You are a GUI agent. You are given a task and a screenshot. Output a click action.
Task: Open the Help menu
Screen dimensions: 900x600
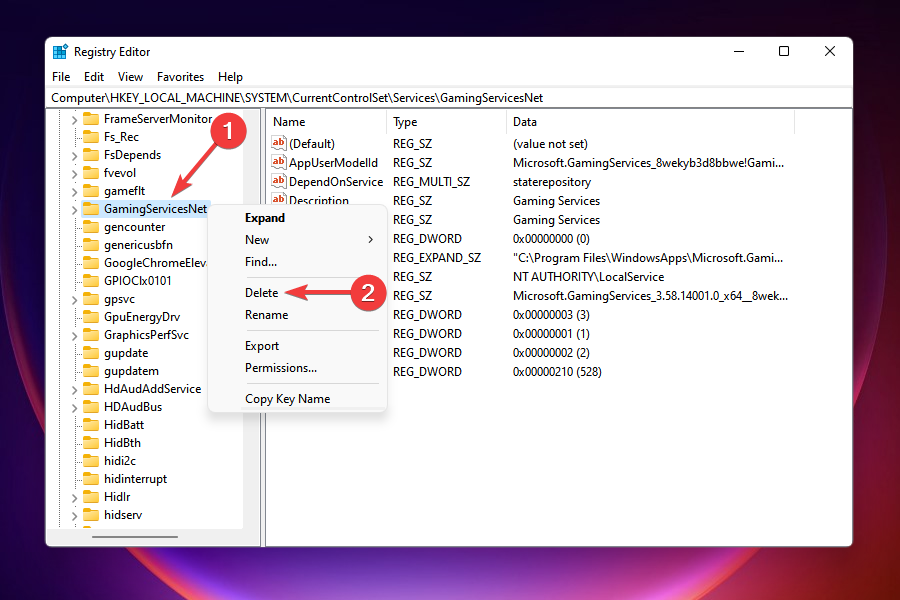(230, 77)
